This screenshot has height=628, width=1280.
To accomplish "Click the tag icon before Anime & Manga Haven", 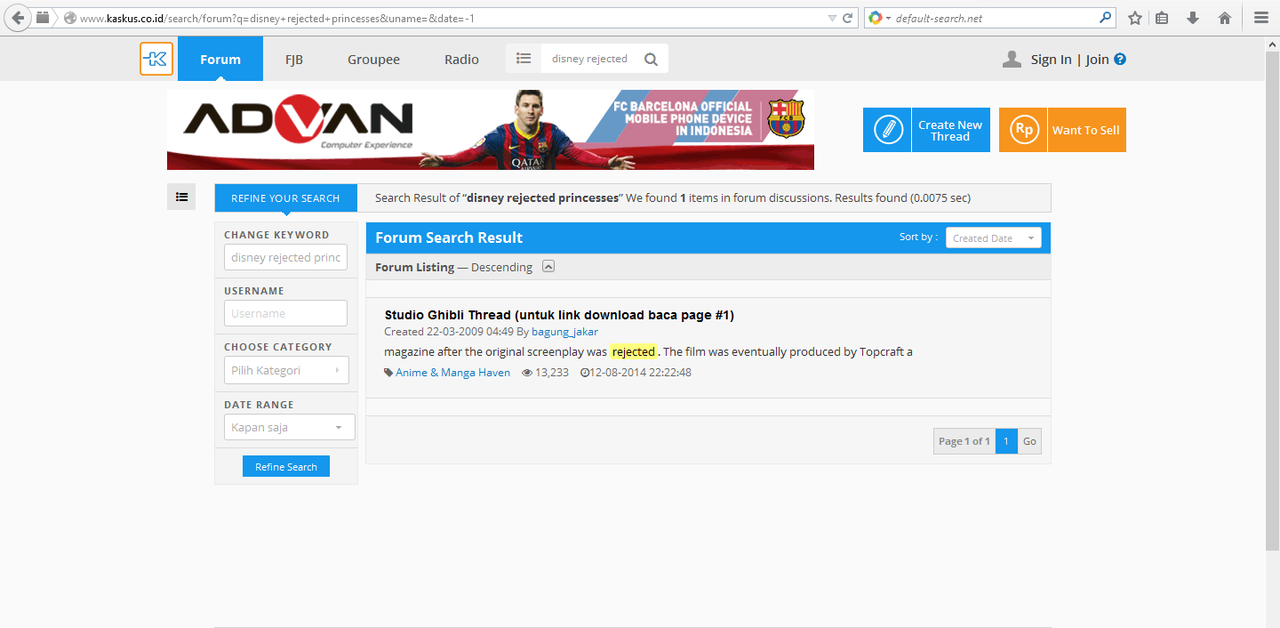I will click(389, 372).
